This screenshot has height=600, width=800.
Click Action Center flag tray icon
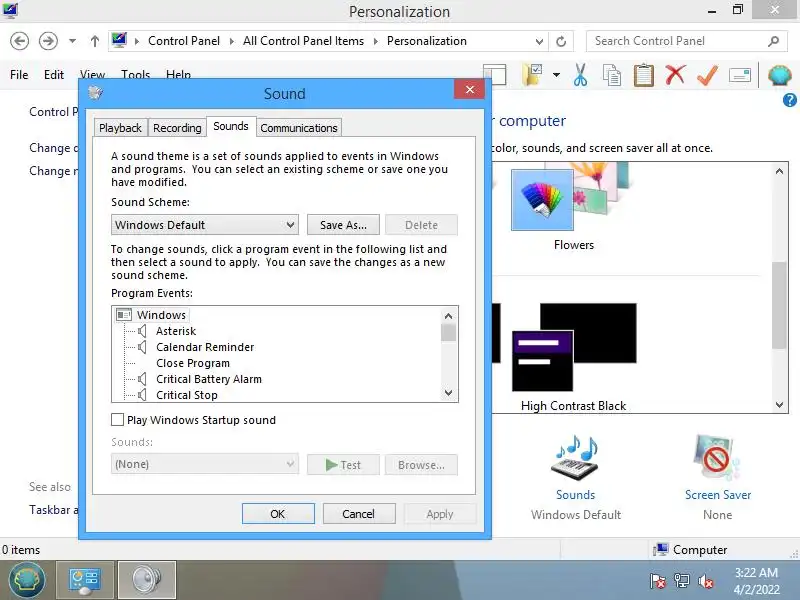[658, 581]
